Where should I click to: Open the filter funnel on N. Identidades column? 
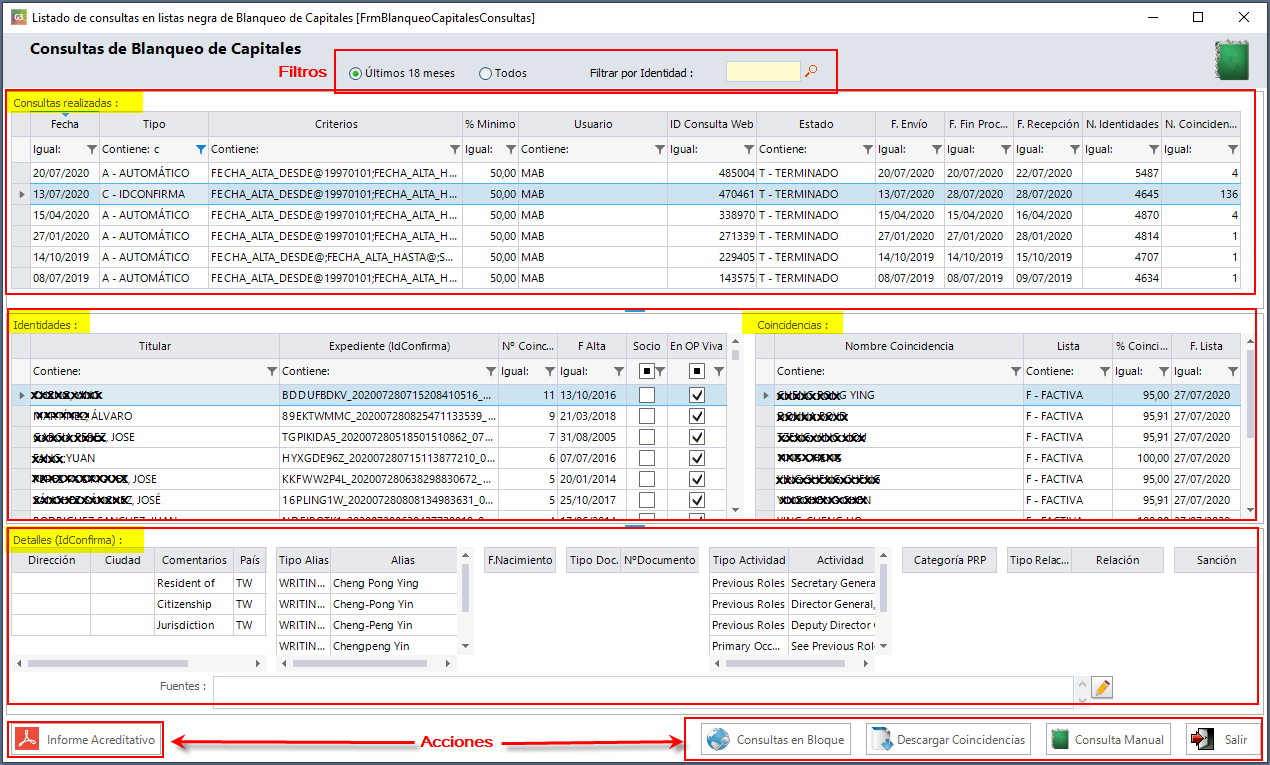(x=1152, y=149)
